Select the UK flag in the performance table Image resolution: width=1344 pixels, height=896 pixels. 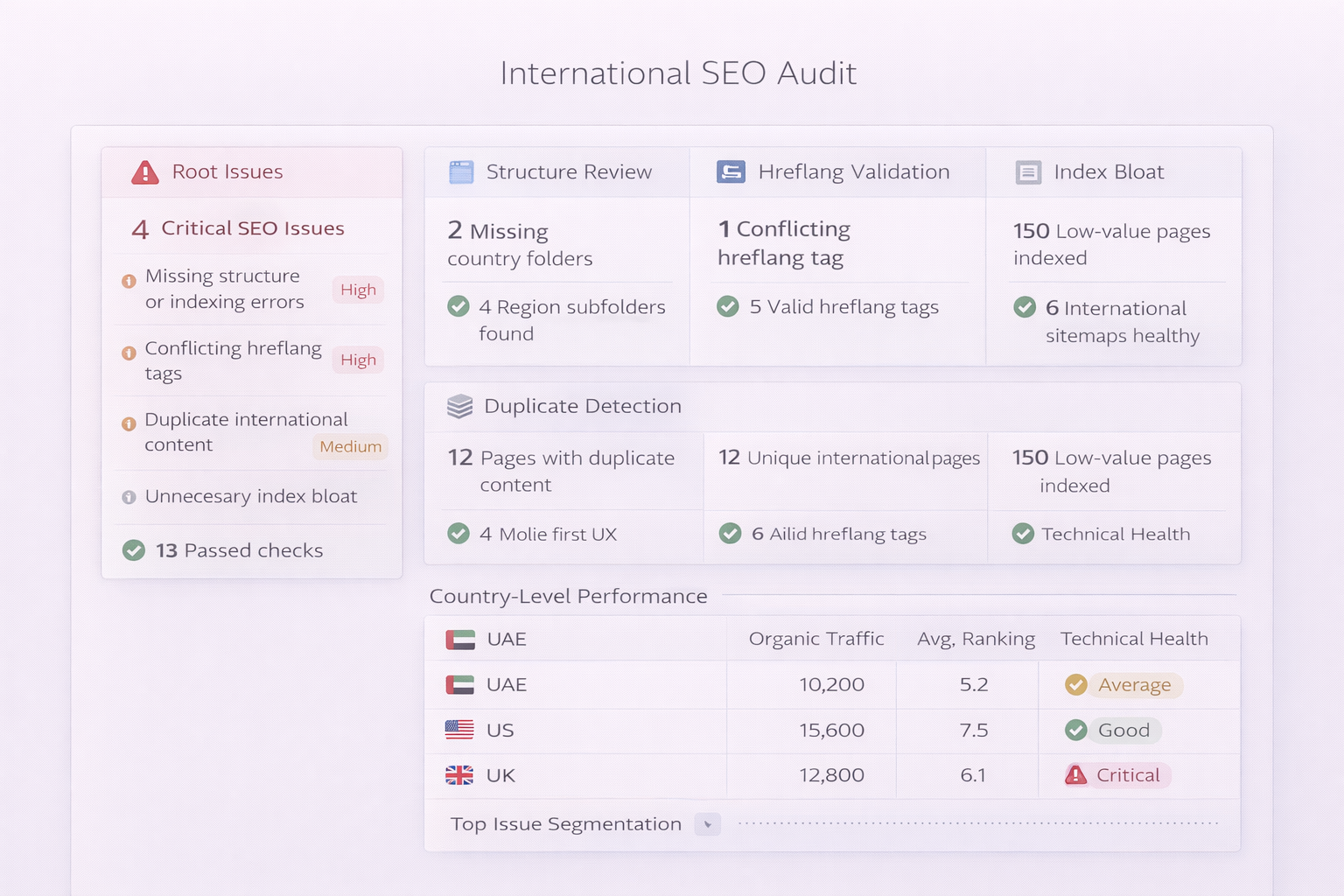(458, 775)
